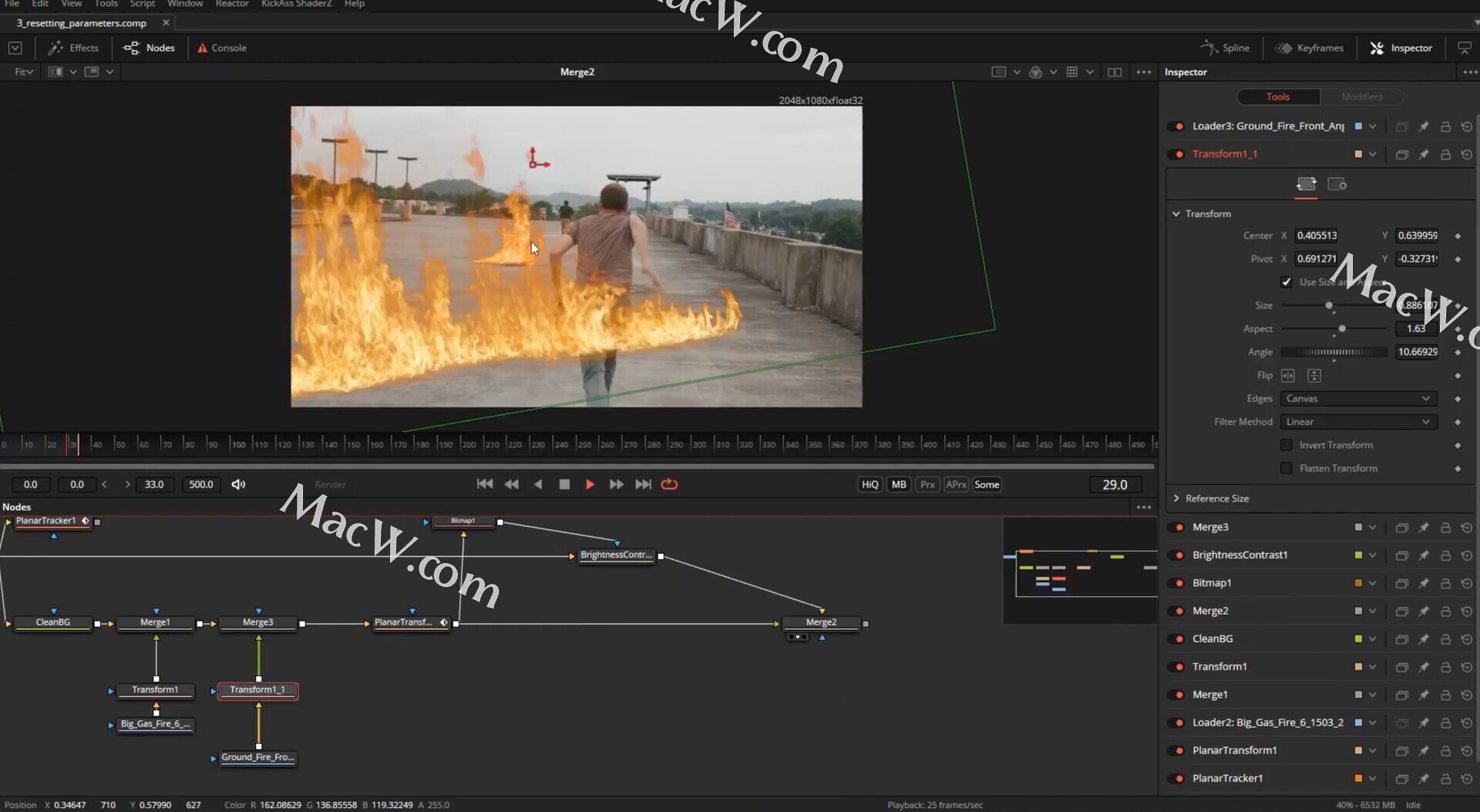Pin the BrightnessContrast1 tool
The height and width of the screenshot is (812, 1480).
[x=1424, y=555]
